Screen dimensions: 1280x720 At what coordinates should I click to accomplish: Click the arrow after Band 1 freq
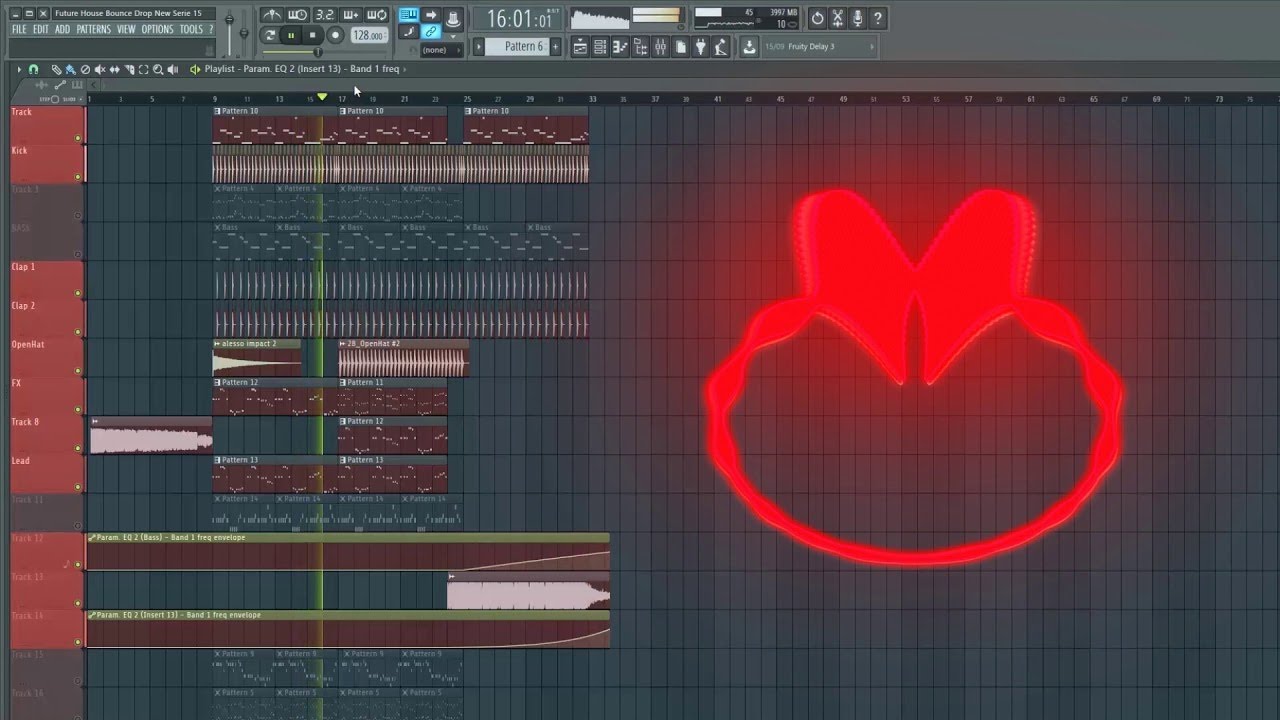[x=405, y=69]
